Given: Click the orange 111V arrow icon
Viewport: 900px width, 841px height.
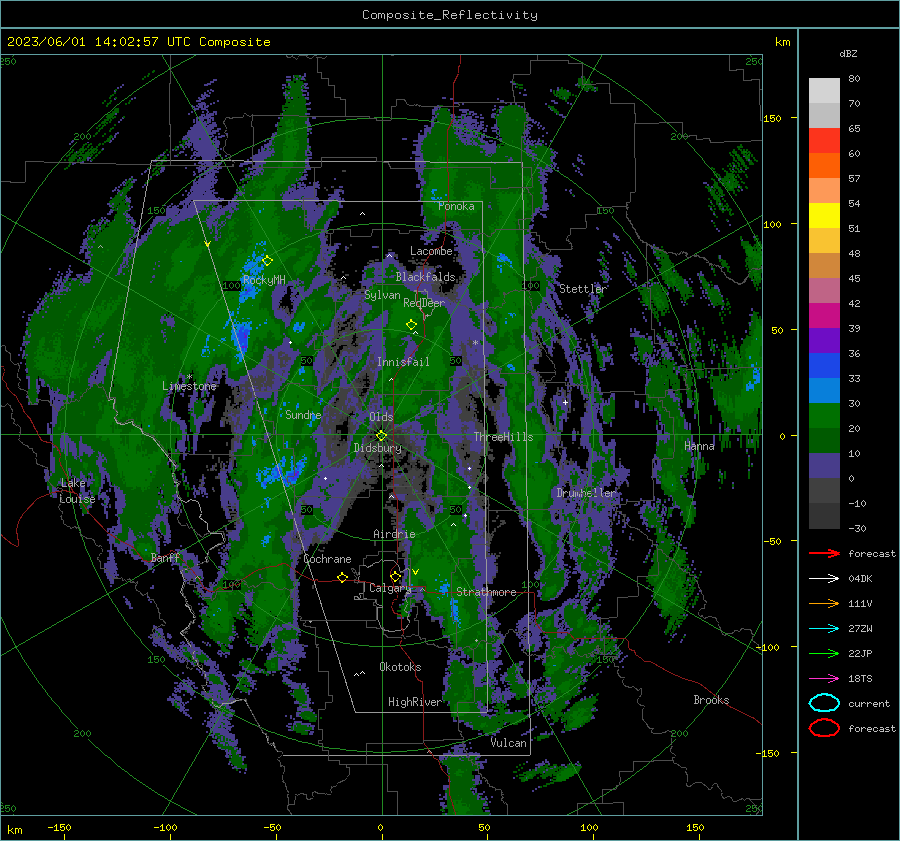Looking at the screenshot, I should tap(824, 603).
